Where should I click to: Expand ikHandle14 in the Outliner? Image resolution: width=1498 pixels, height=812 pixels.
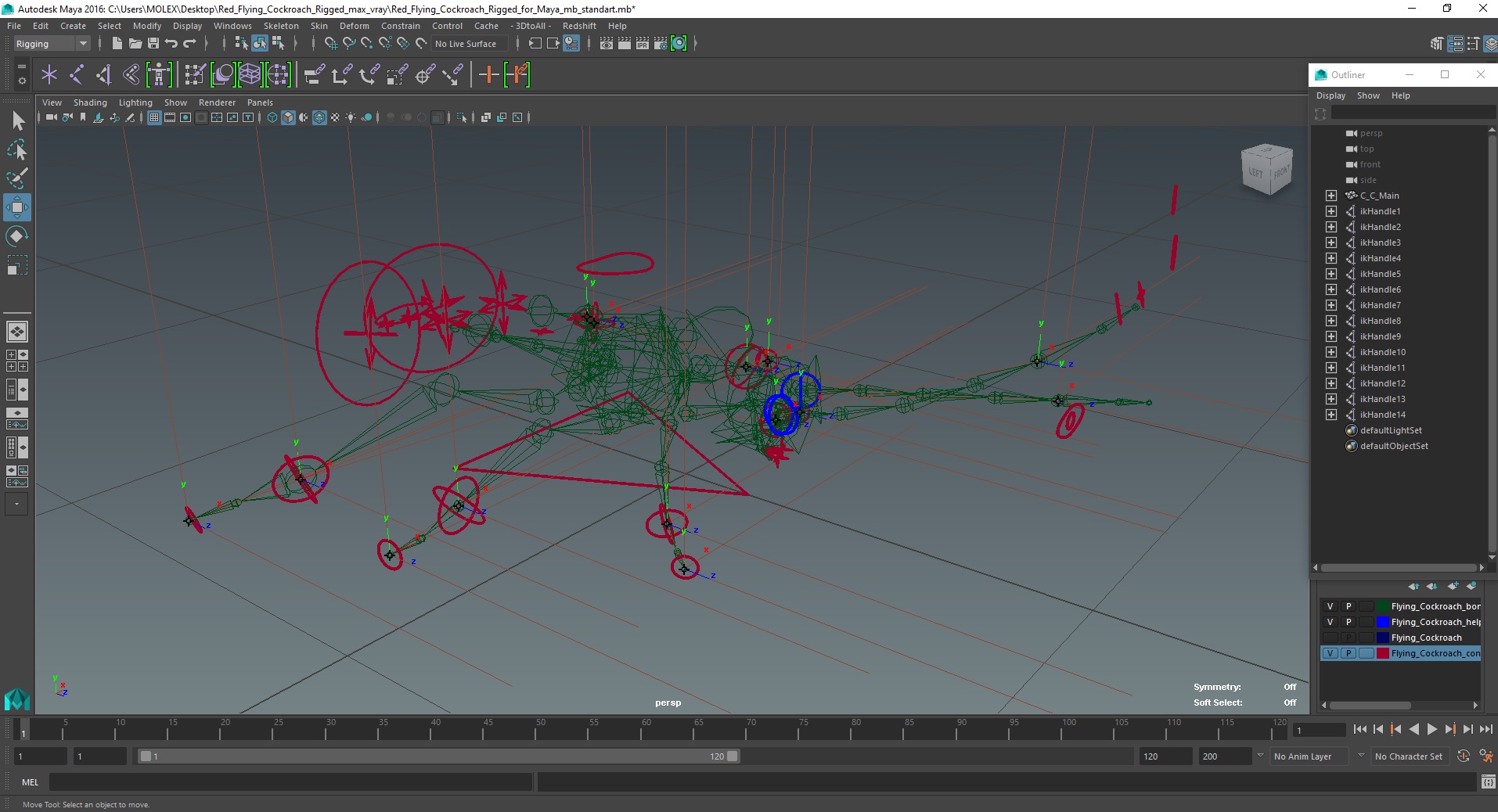1331,415
